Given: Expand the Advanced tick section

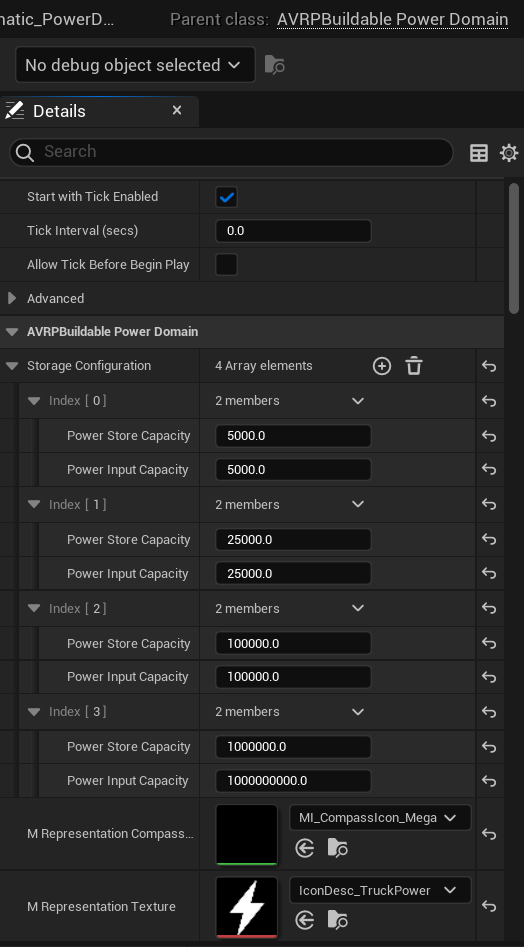Looking at the screenshot, I should tap(11, 298).
